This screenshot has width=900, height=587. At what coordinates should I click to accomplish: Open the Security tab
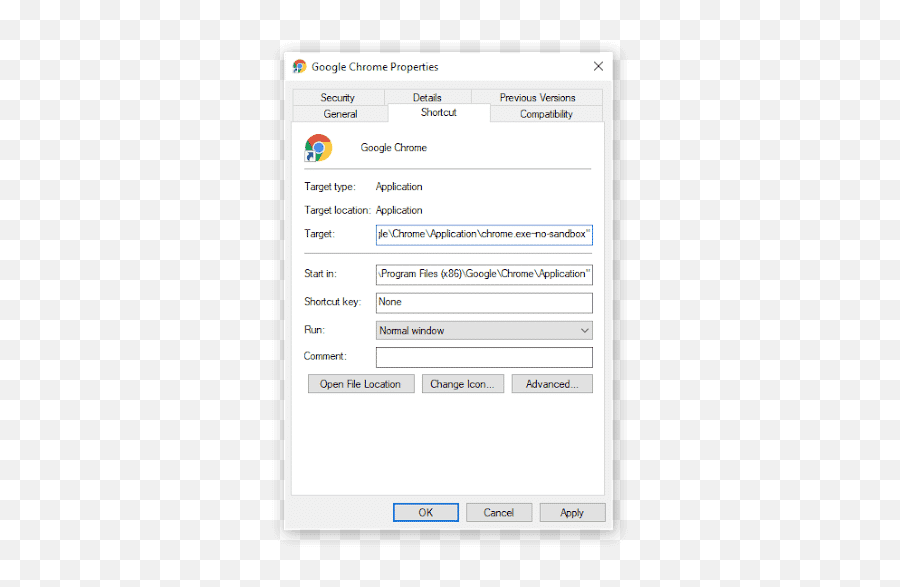point(338,97)
